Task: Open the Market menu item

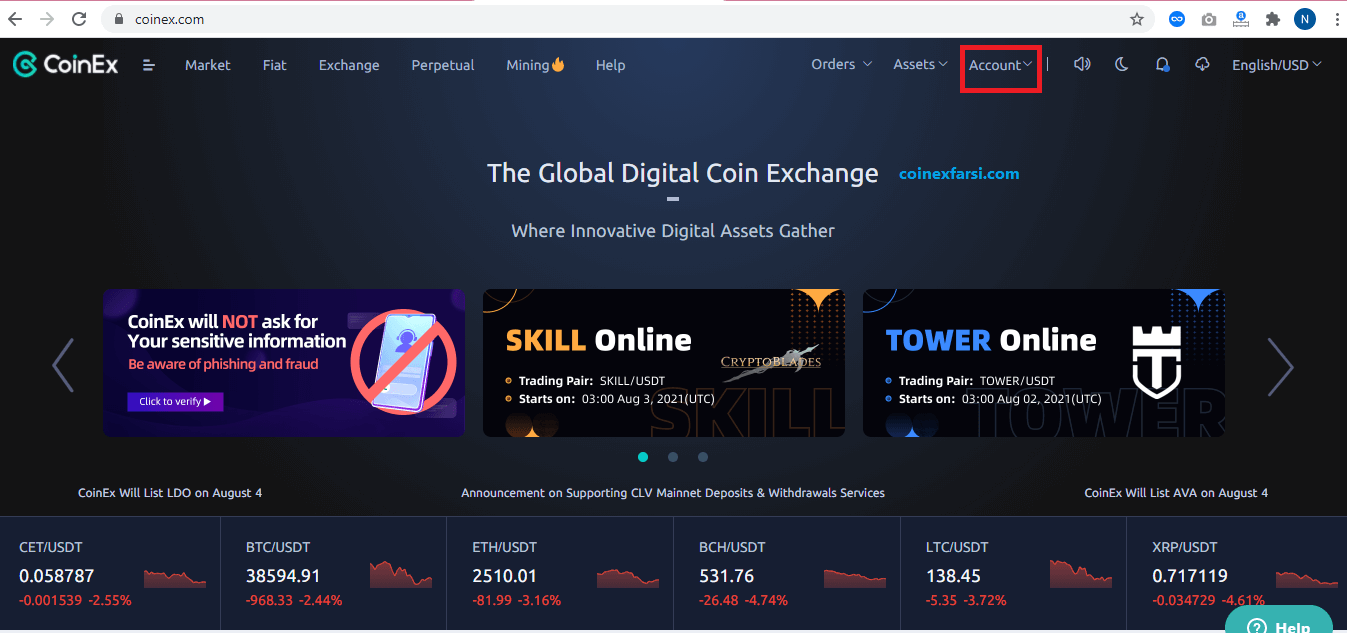Action: (207, 65)
